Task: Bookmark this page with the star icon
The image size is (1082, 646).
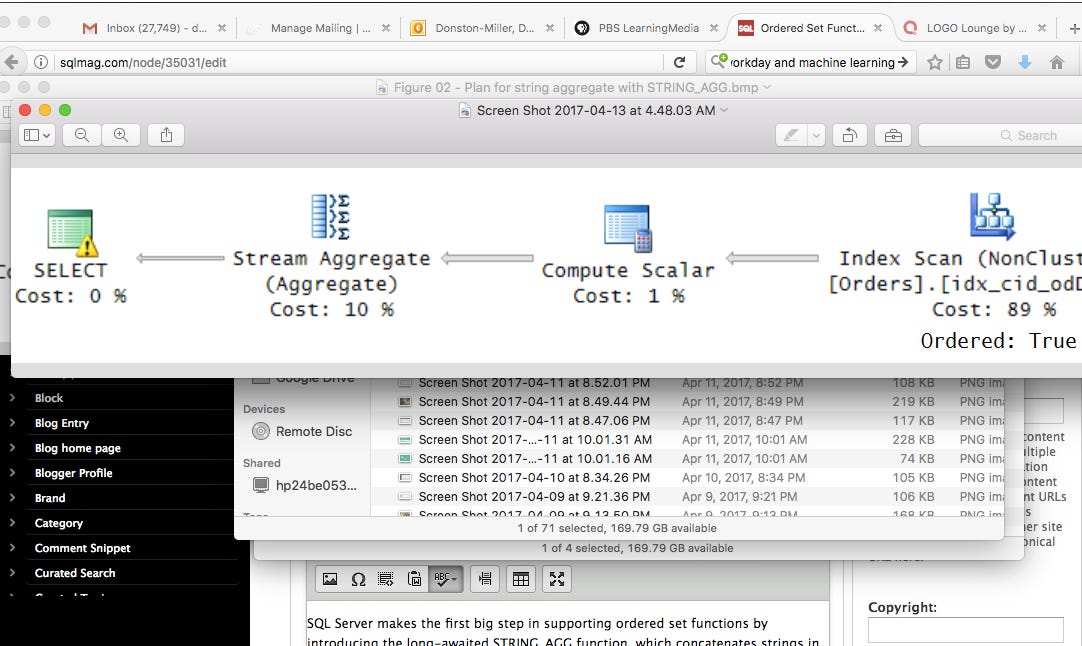Action: [934, 62]
